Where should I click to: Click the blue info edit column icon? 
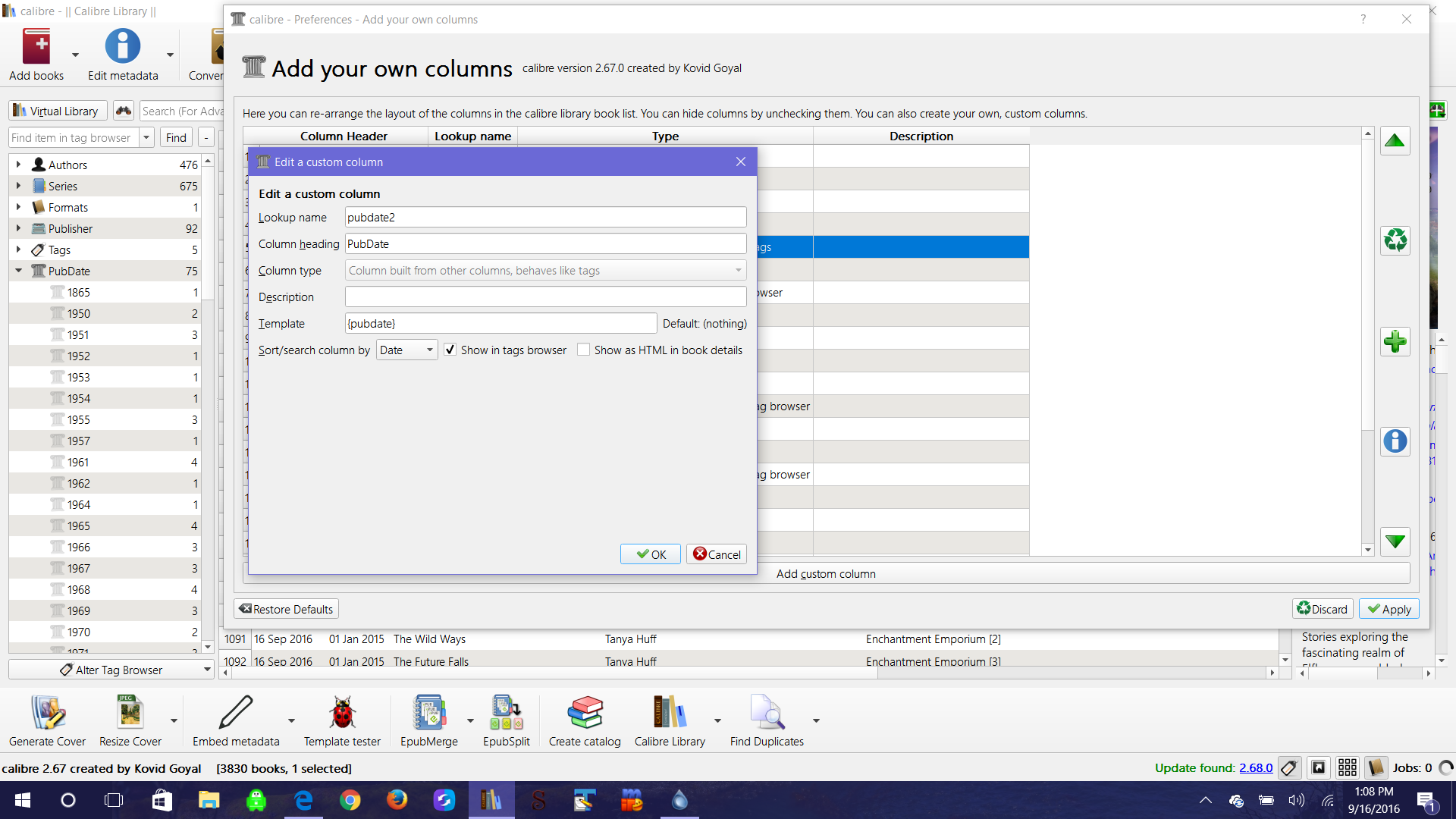(1395, 441)
